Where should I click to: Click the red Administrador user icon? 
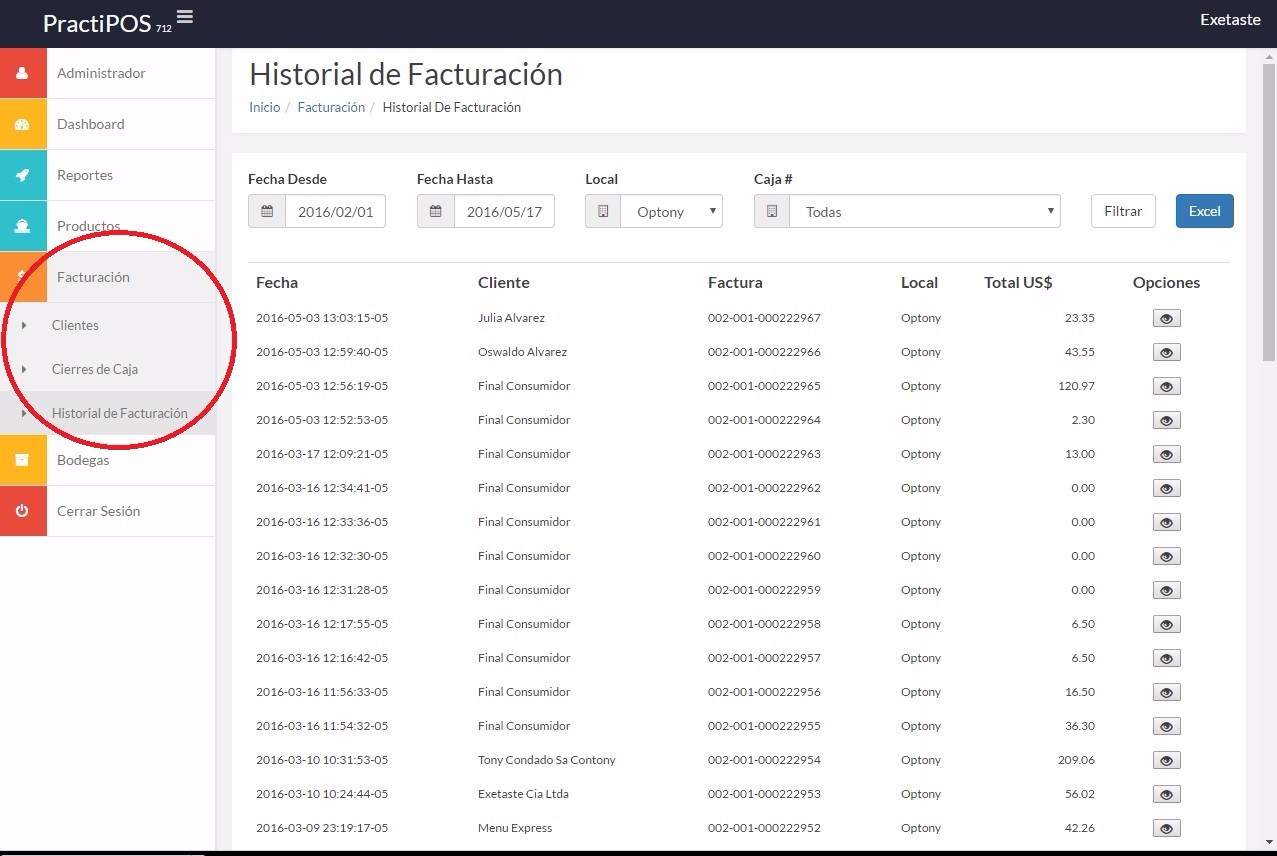23,73
